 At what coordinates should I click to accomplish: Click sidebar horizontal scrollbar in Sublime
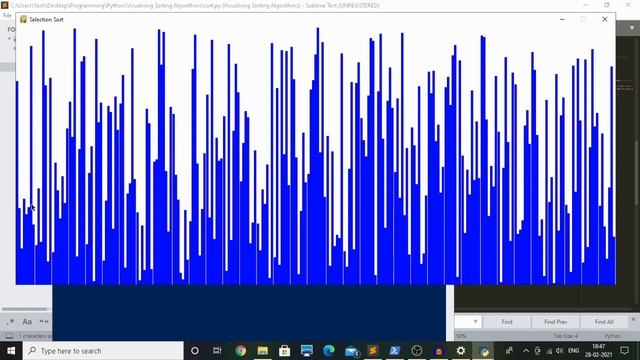(x=24, y=309)
